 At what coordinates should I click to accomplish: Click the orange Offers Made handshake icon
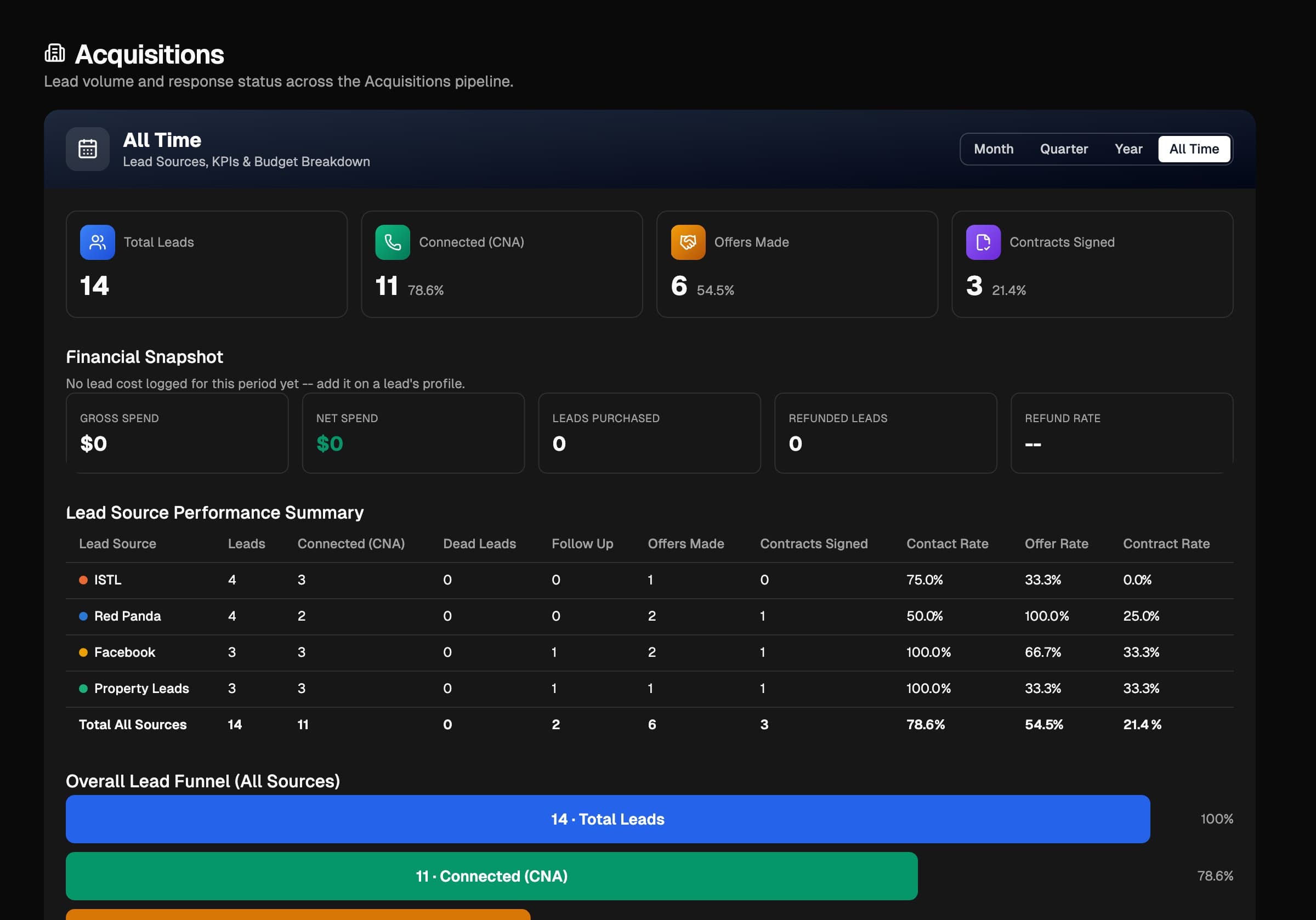click(688, 242)
